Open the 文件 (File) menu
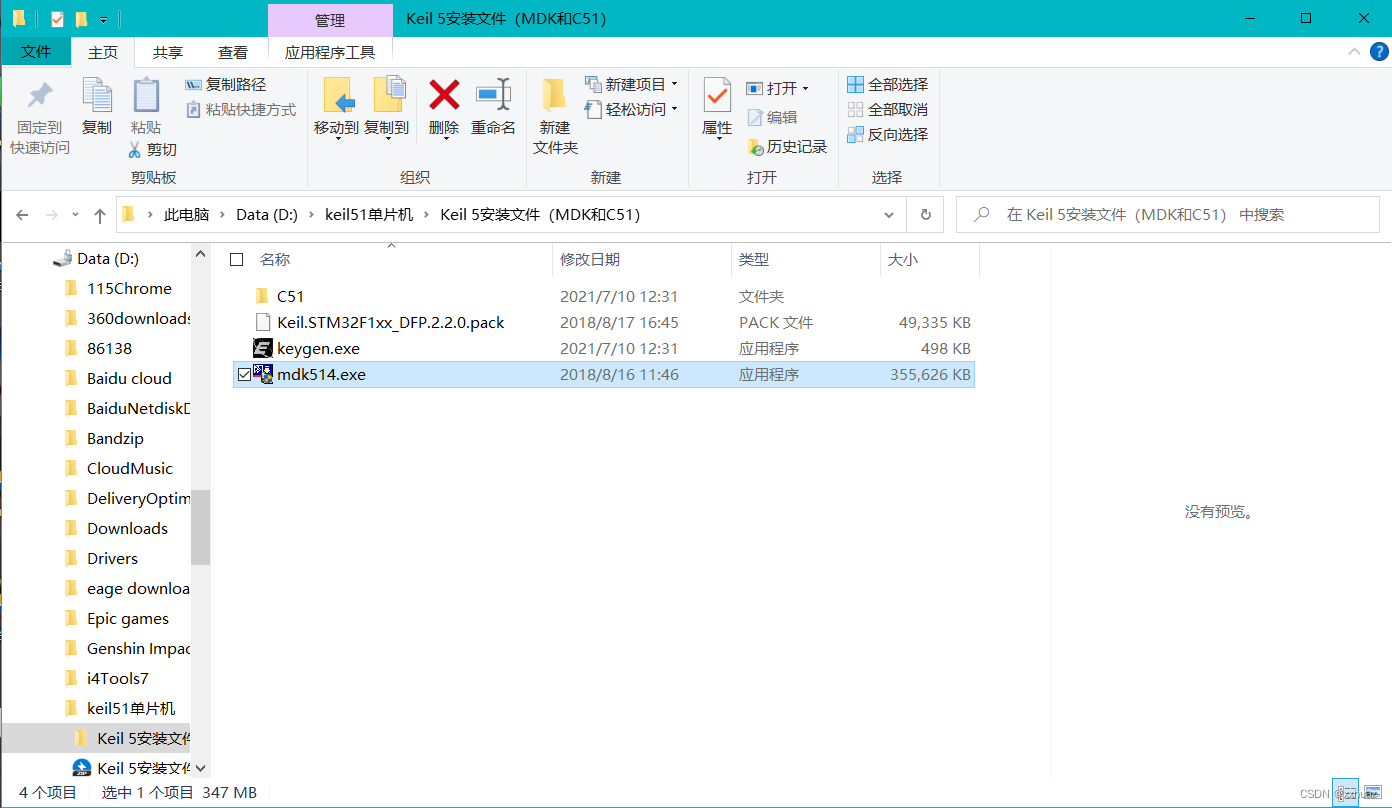The image size is (1392, 808). point(36,51)
